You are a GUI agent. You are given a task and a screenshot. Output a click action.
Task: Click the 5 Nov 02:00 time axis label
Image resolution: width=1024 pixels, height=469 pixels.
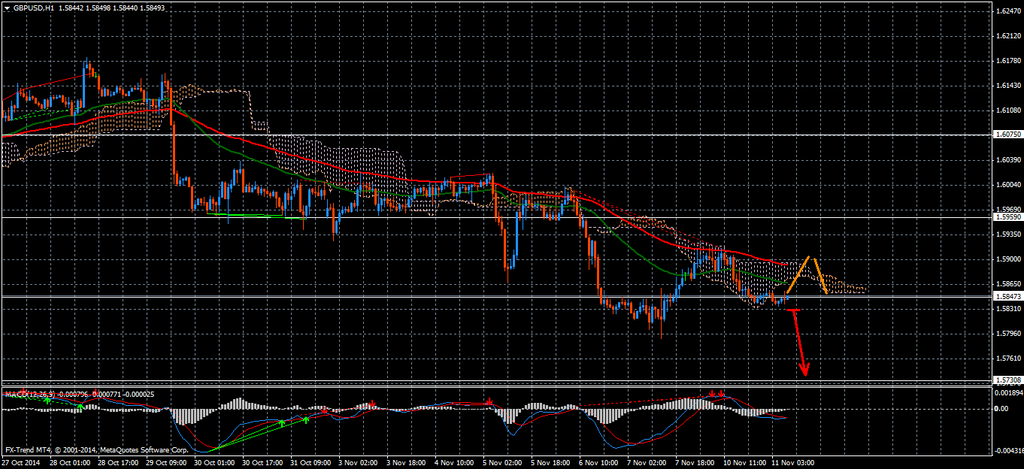coord(501,462)
